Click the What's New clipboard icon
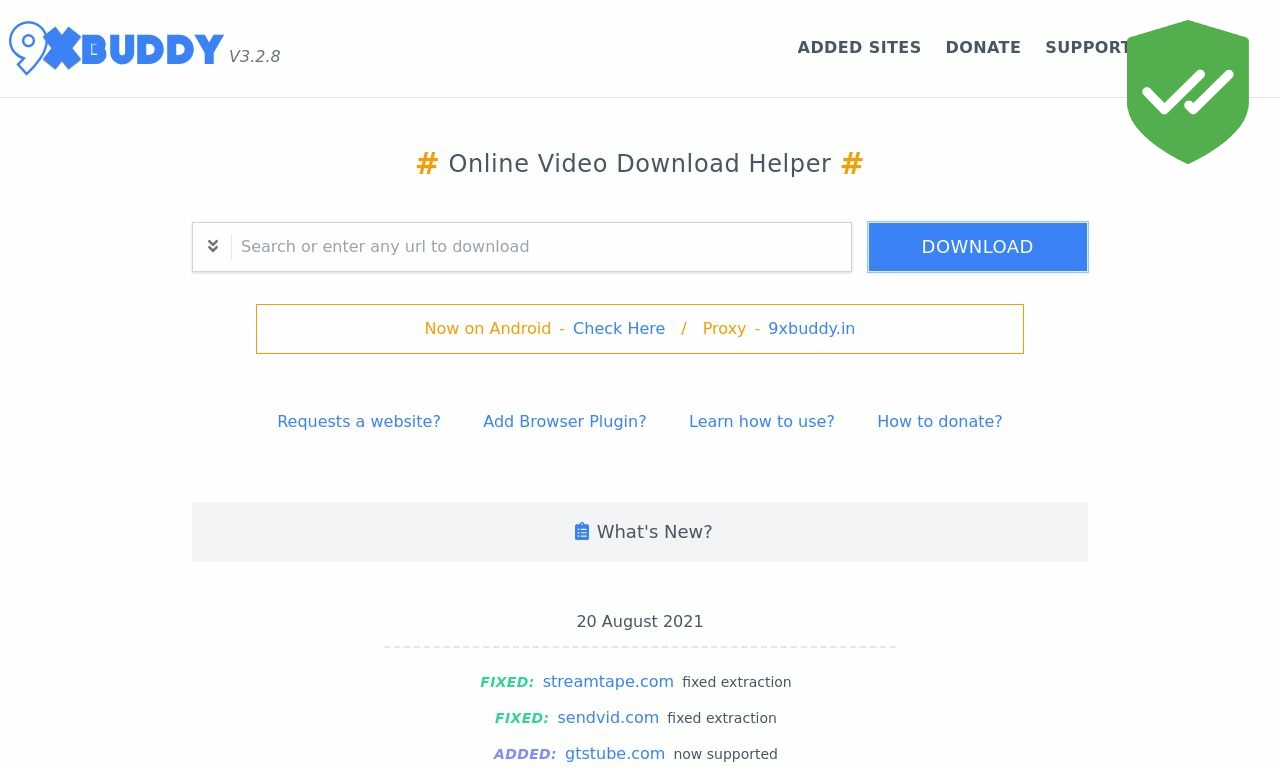 (x=582, y=532)
